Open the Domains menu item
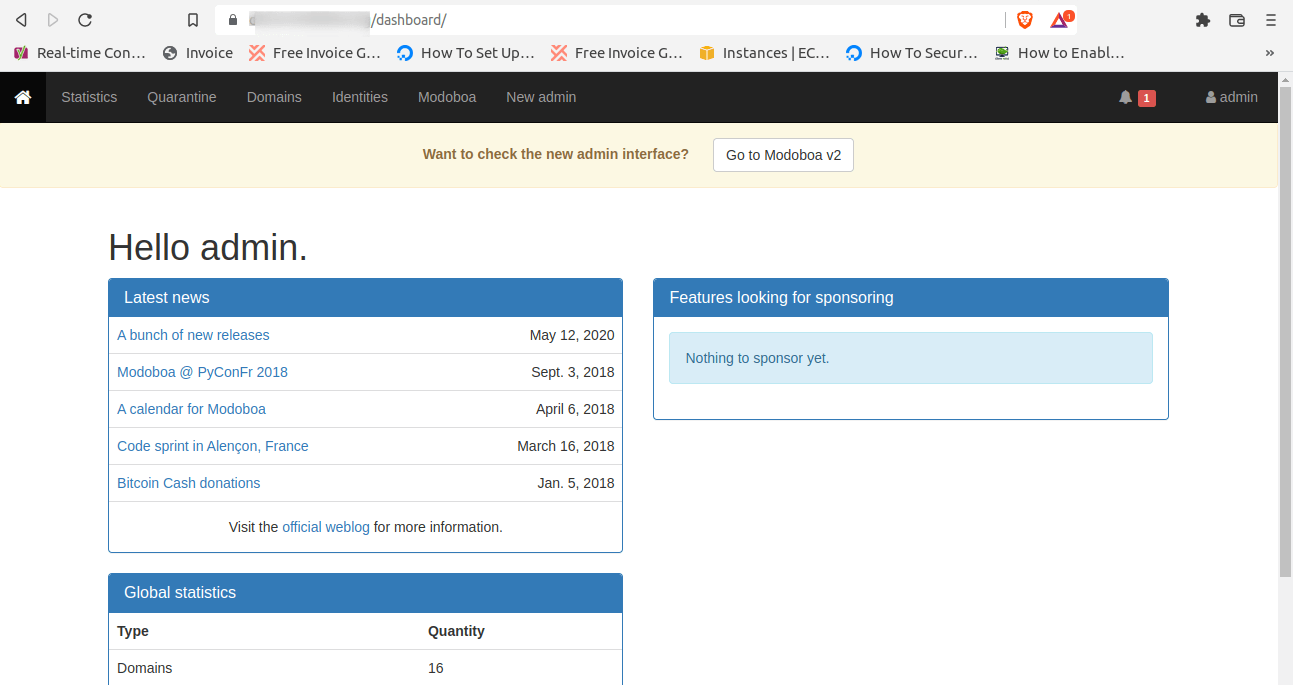Viewport: 1293px width, 685px height. click(x=274, y=97)
